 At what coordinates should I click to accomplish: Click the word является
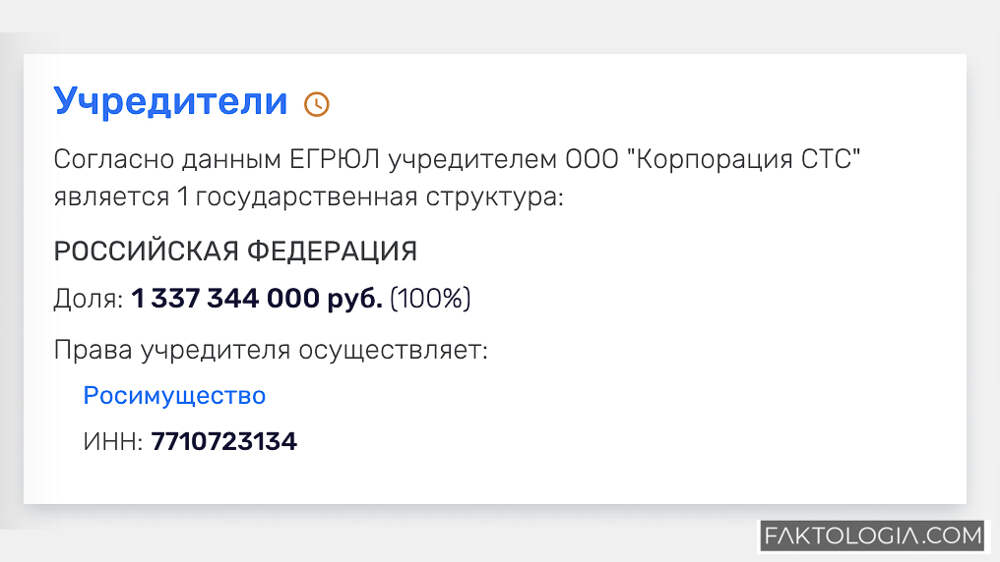tap(111, 196)
